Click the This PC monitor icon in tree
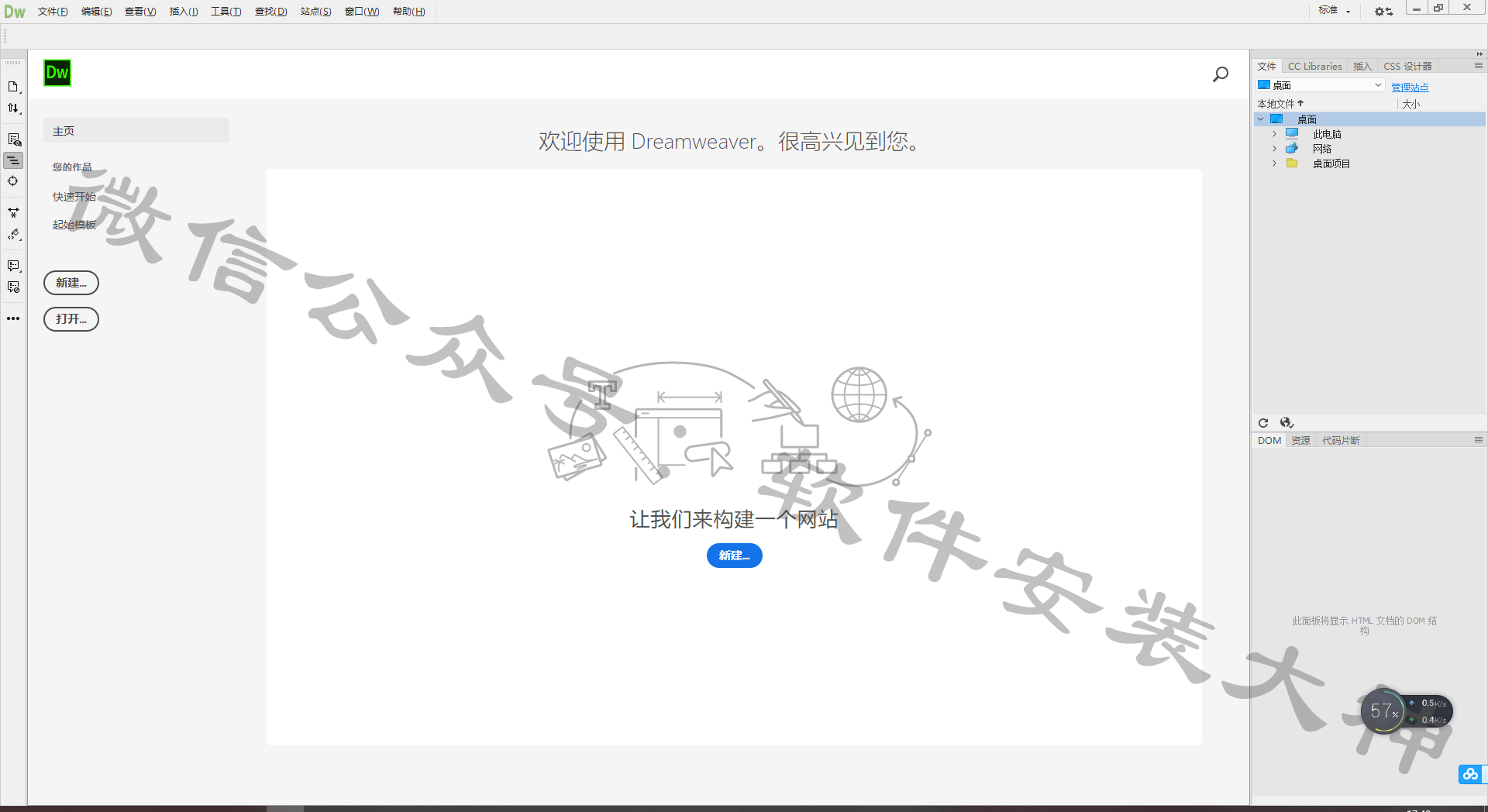The width and height of the screenshot is (1488, 812). click(x=1292, y=134)
